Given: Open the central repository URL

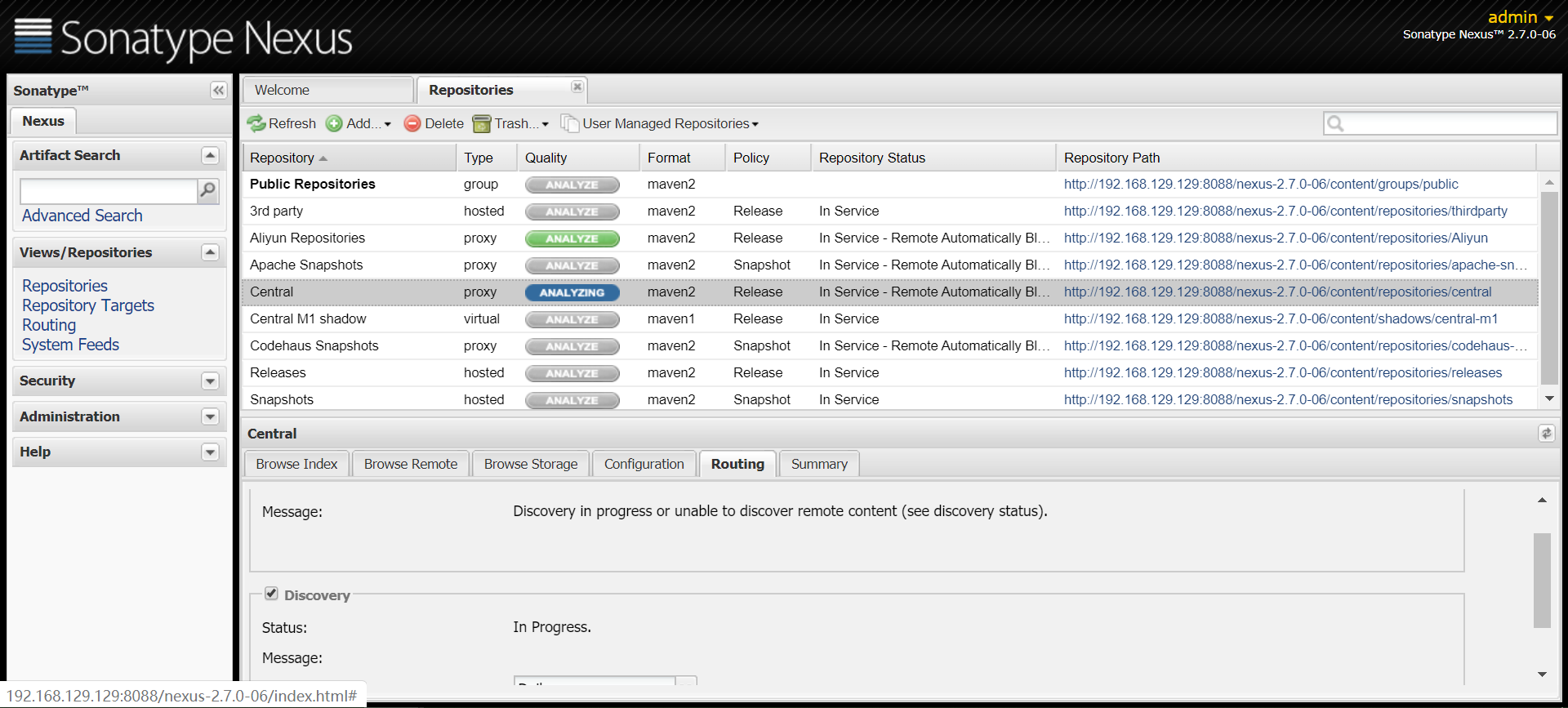Looking at the screenshot, I should tap(1277, 292).
